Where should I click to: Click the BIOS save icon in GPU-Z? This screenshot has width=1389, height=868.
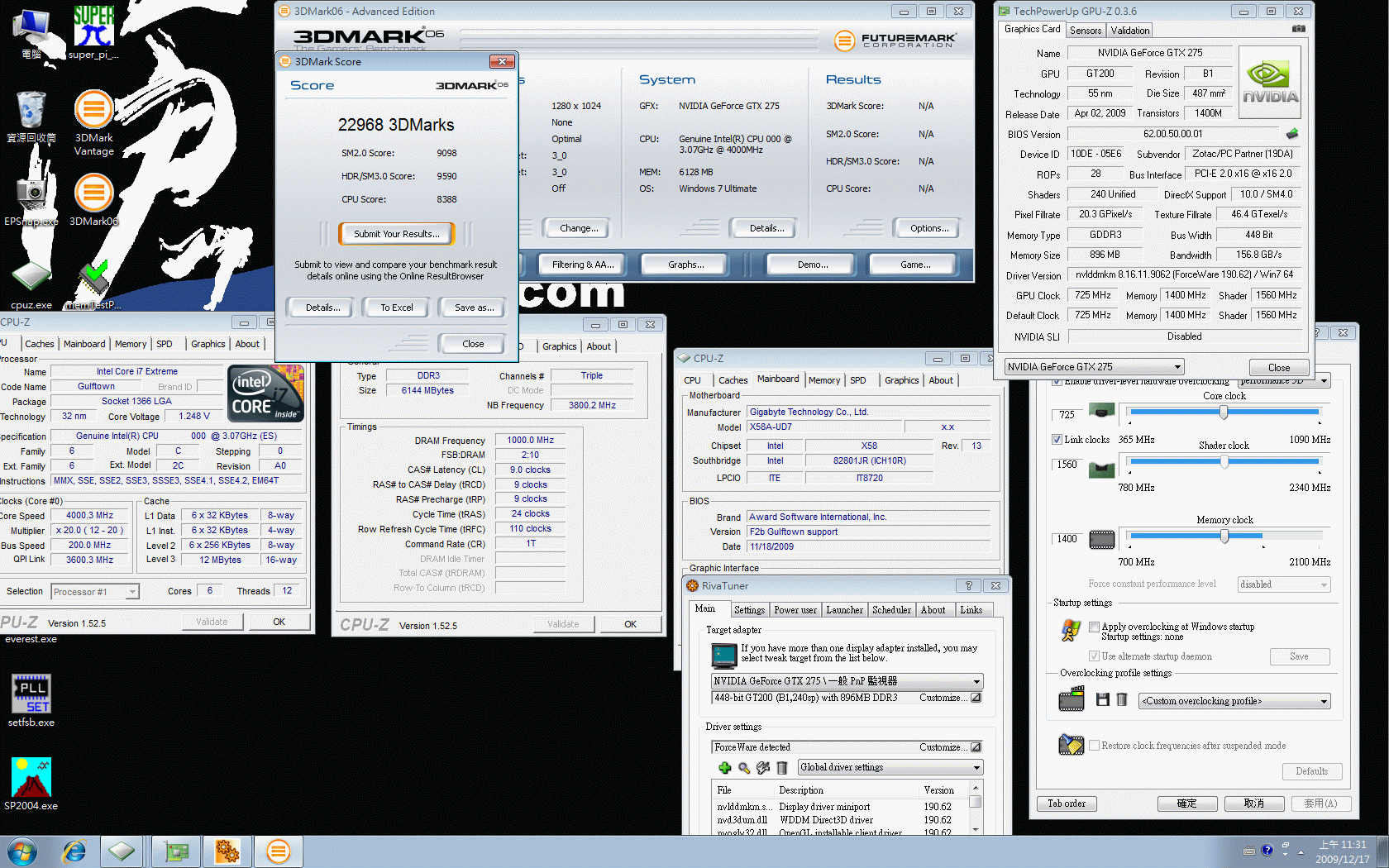pyautogui.click(x=1292, y=133)
